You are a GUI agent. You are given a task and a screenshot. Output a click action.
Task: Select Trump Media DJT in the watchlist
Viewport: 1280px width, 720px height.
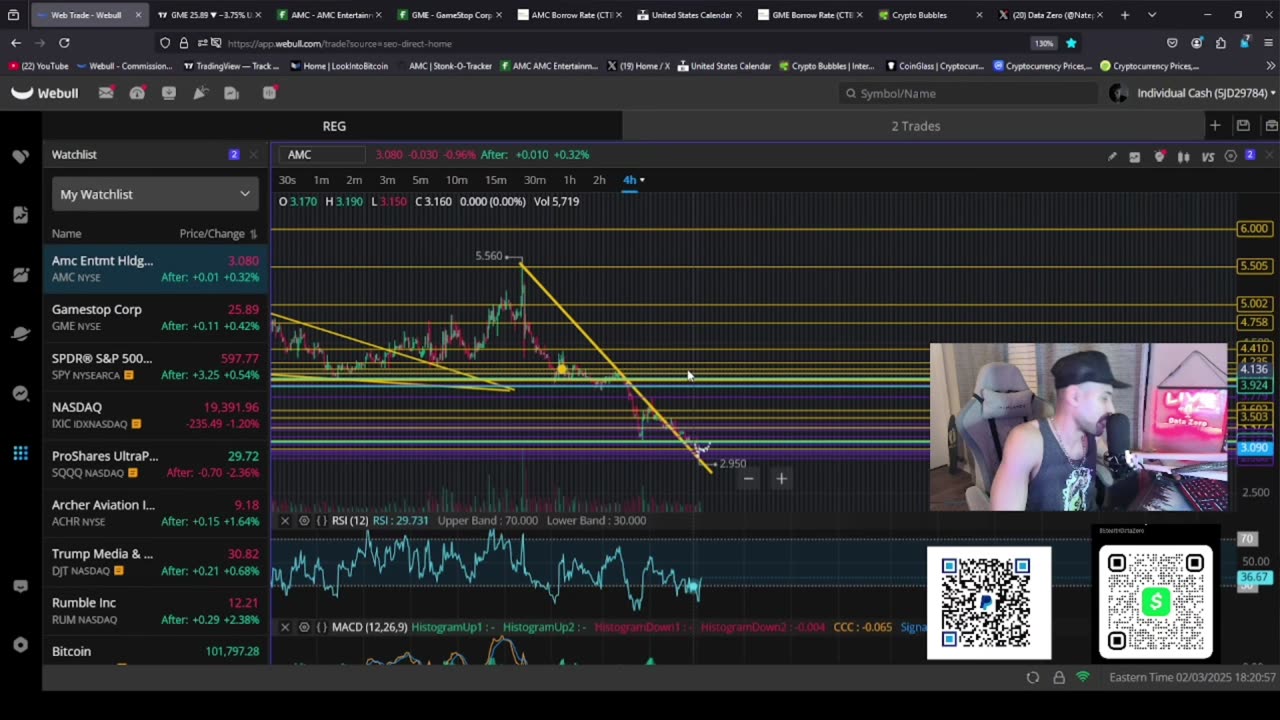point(155,562)
